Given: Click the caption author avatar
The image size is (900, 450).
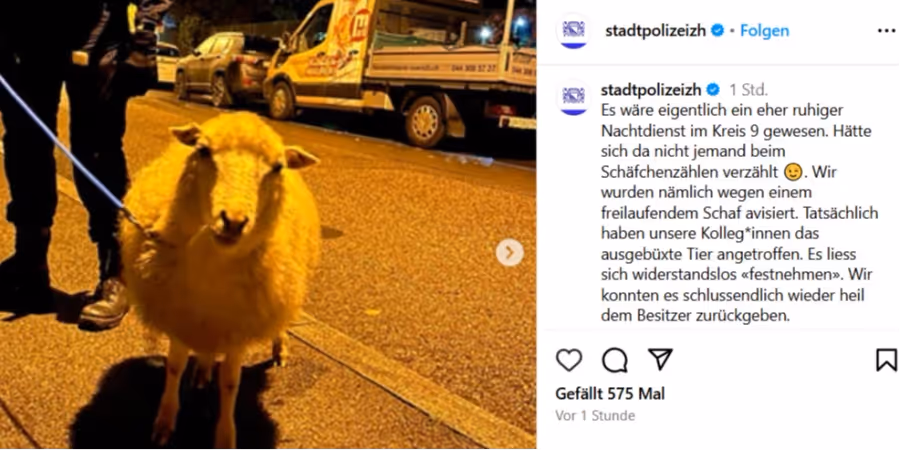Looking at the screenshot, I should (x=573, y=98).
